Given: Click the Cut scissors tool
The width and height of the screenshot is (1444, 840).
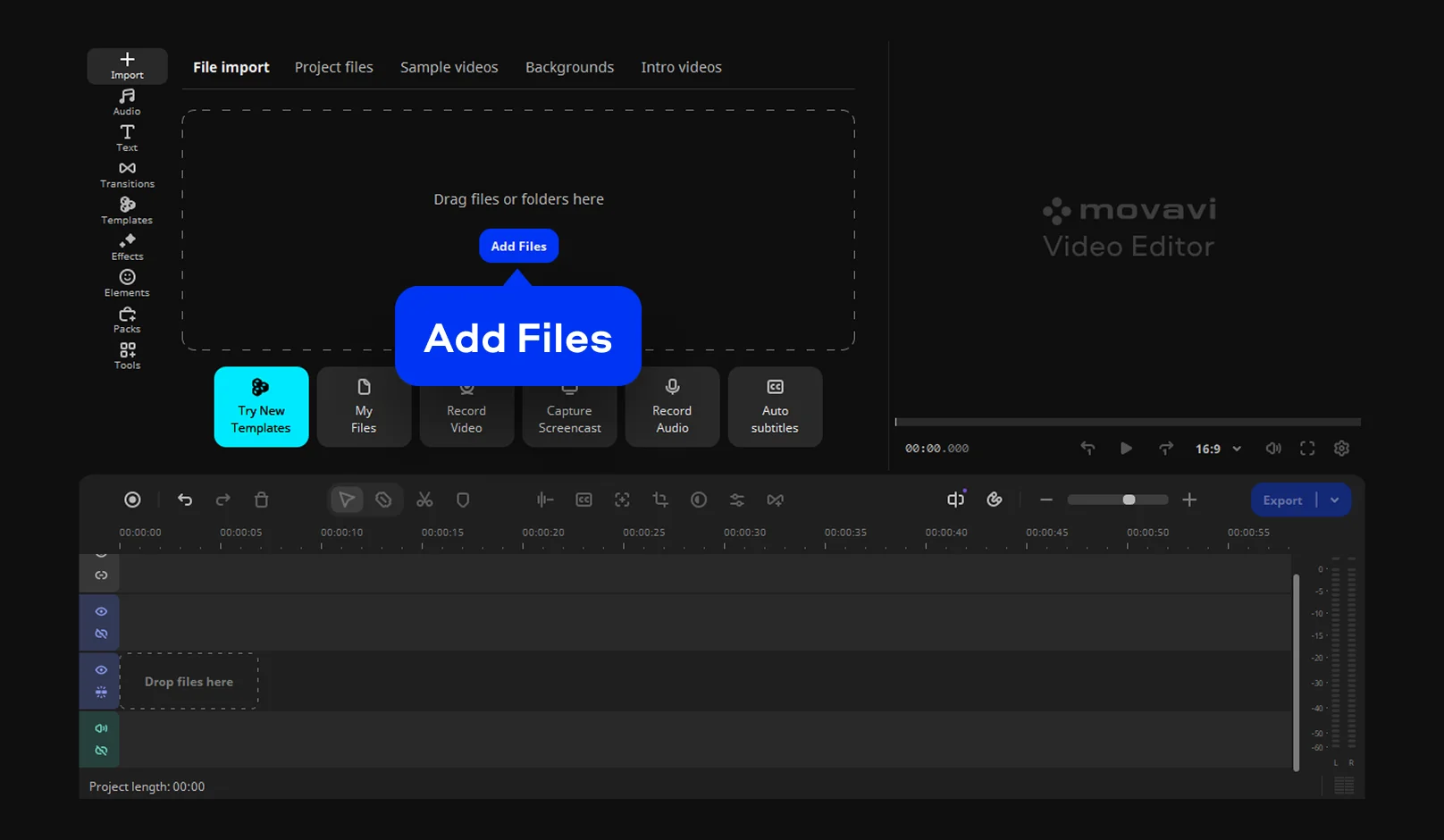Looking at the screenshot, I should [x=424, y=500].
